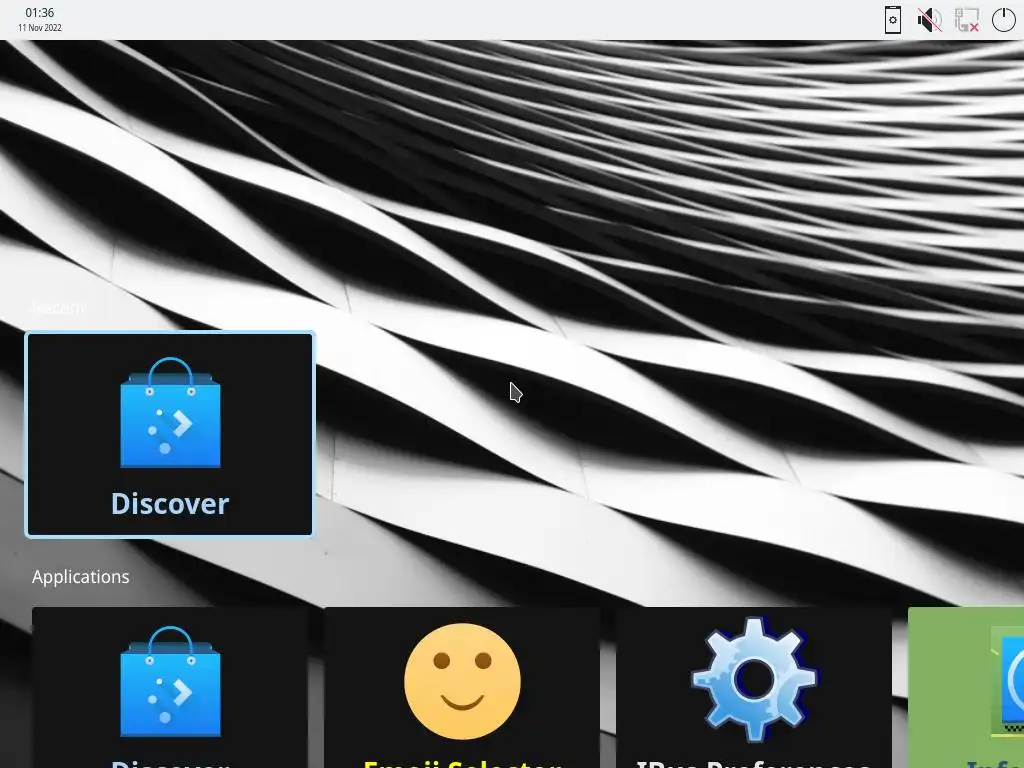Click the remote control icon in top bar
The image size is (1024, 768).
[x=893, y=20]
